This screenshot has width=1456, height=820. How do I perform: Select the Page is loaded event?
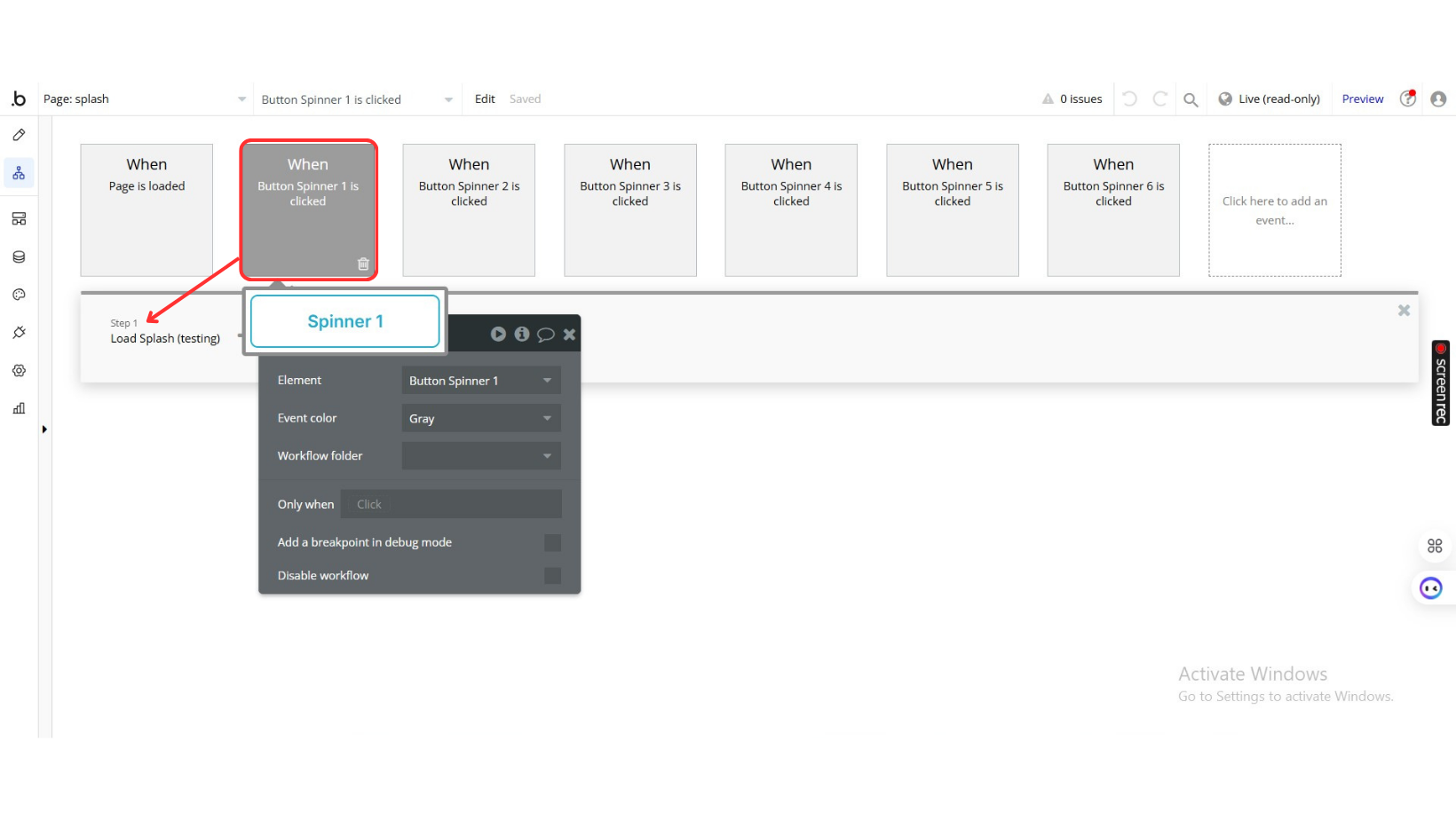146,210
